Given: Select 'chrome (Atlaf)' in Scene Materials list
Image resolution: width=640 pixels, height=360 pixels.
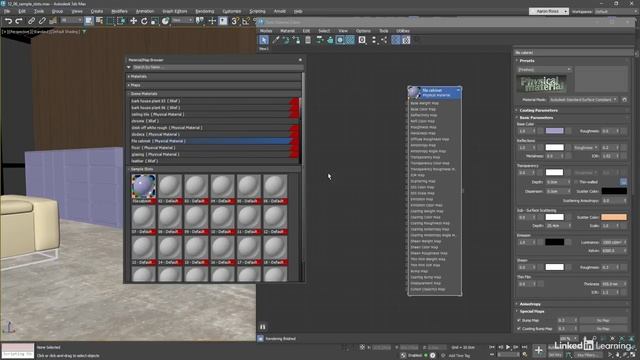Looking at the screenshot, I should [211, 121].
